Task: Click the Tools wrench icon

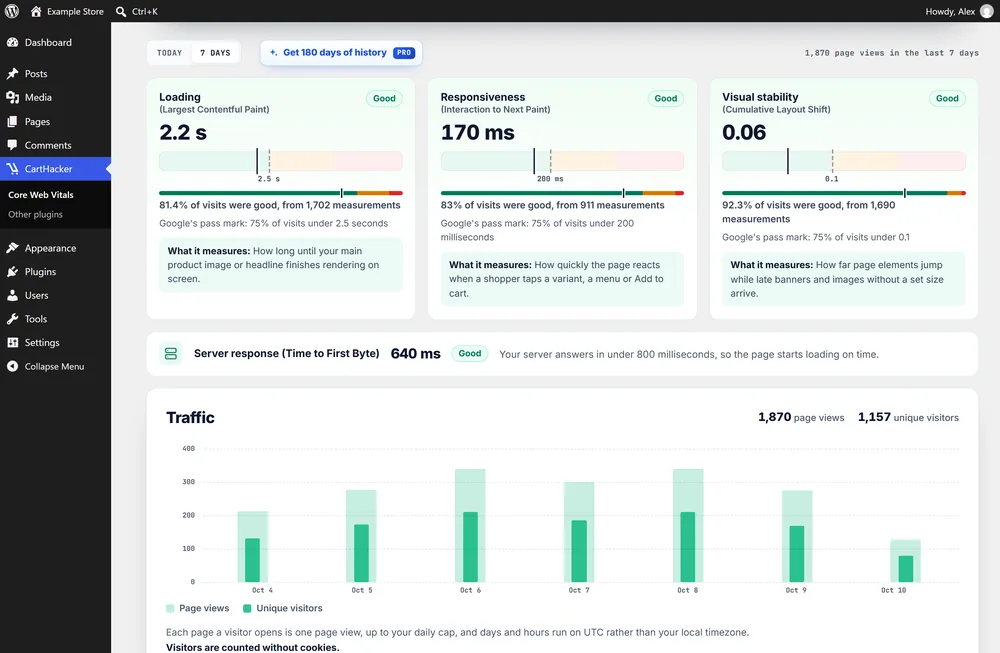Action: [x=12, y=319]
